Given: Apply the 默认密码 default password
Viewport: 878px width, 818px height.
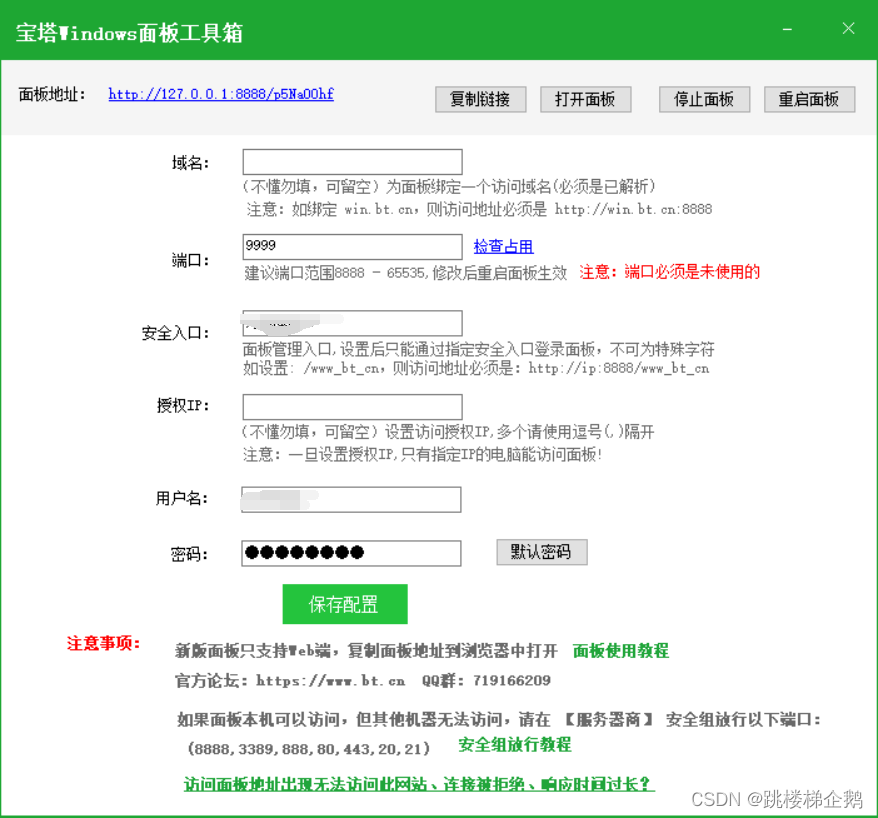Looking at the screenshot, I should 541,552.
